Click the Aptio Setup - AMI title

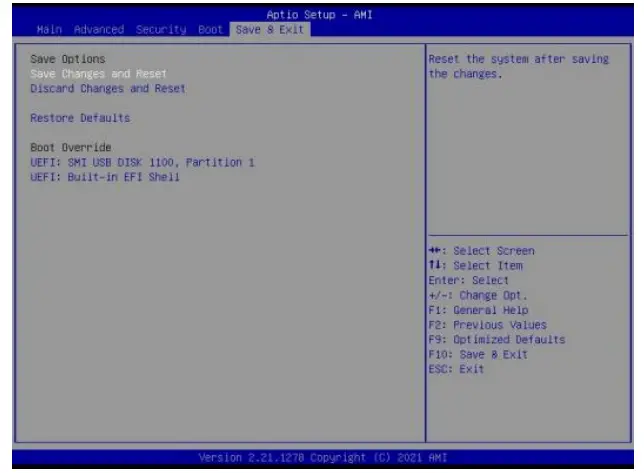(320, 15)
